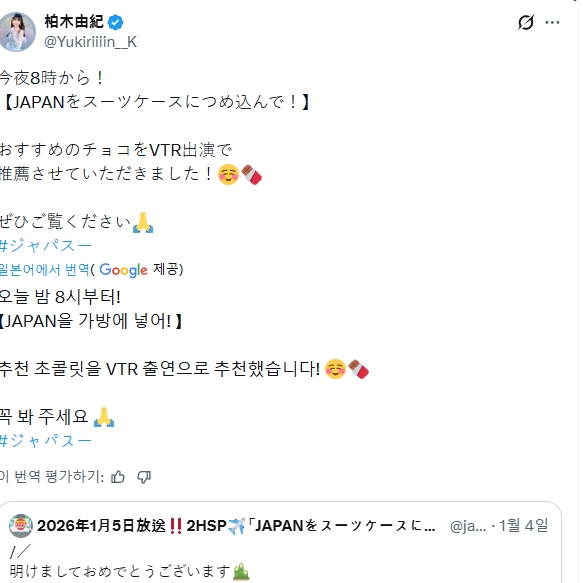Image resolution: width=583 pixels, height=583 pixels.
Task: Open the three-dot more options menu
Action: 552,23
